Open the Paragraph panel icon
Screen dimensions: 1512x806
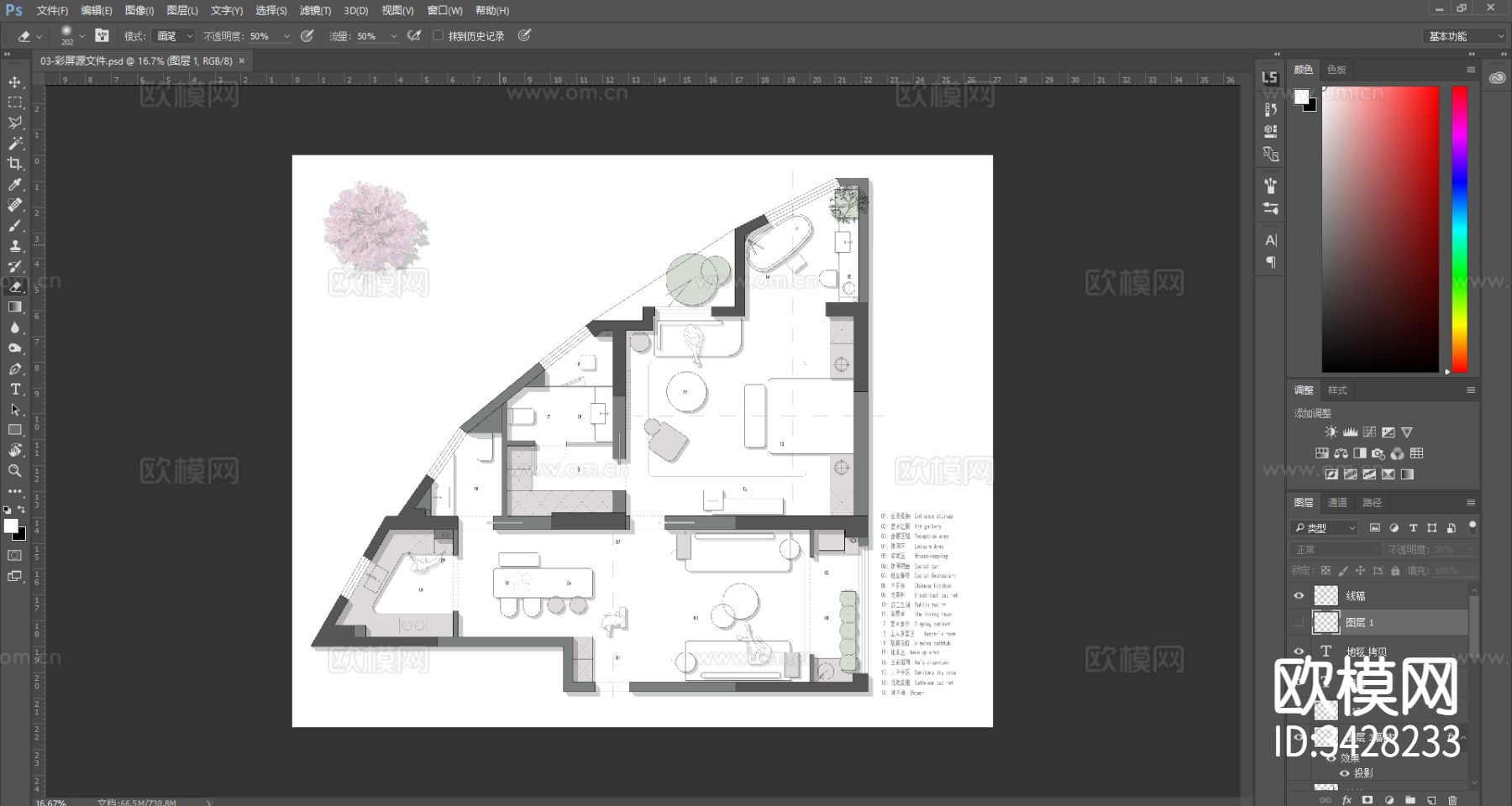click(1270, 262)
